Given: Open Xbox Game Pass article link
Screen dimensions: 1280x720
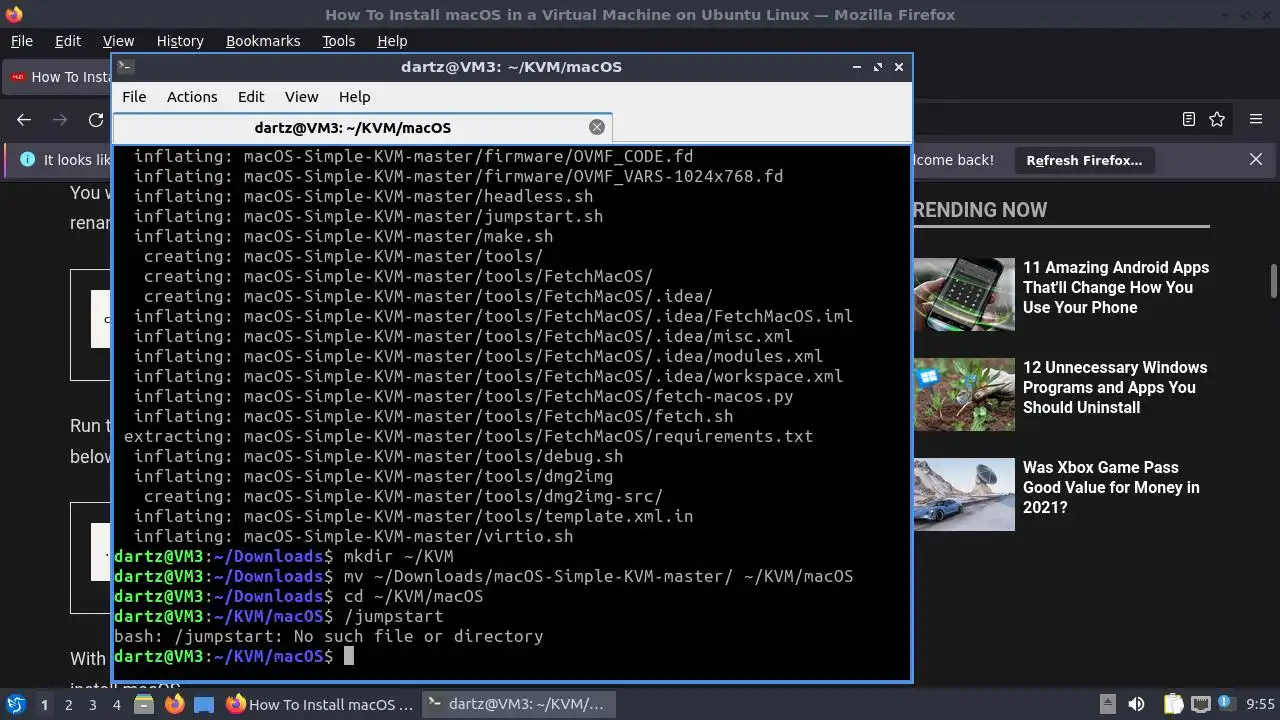Looking at the screenshot, I should 1111,487.
